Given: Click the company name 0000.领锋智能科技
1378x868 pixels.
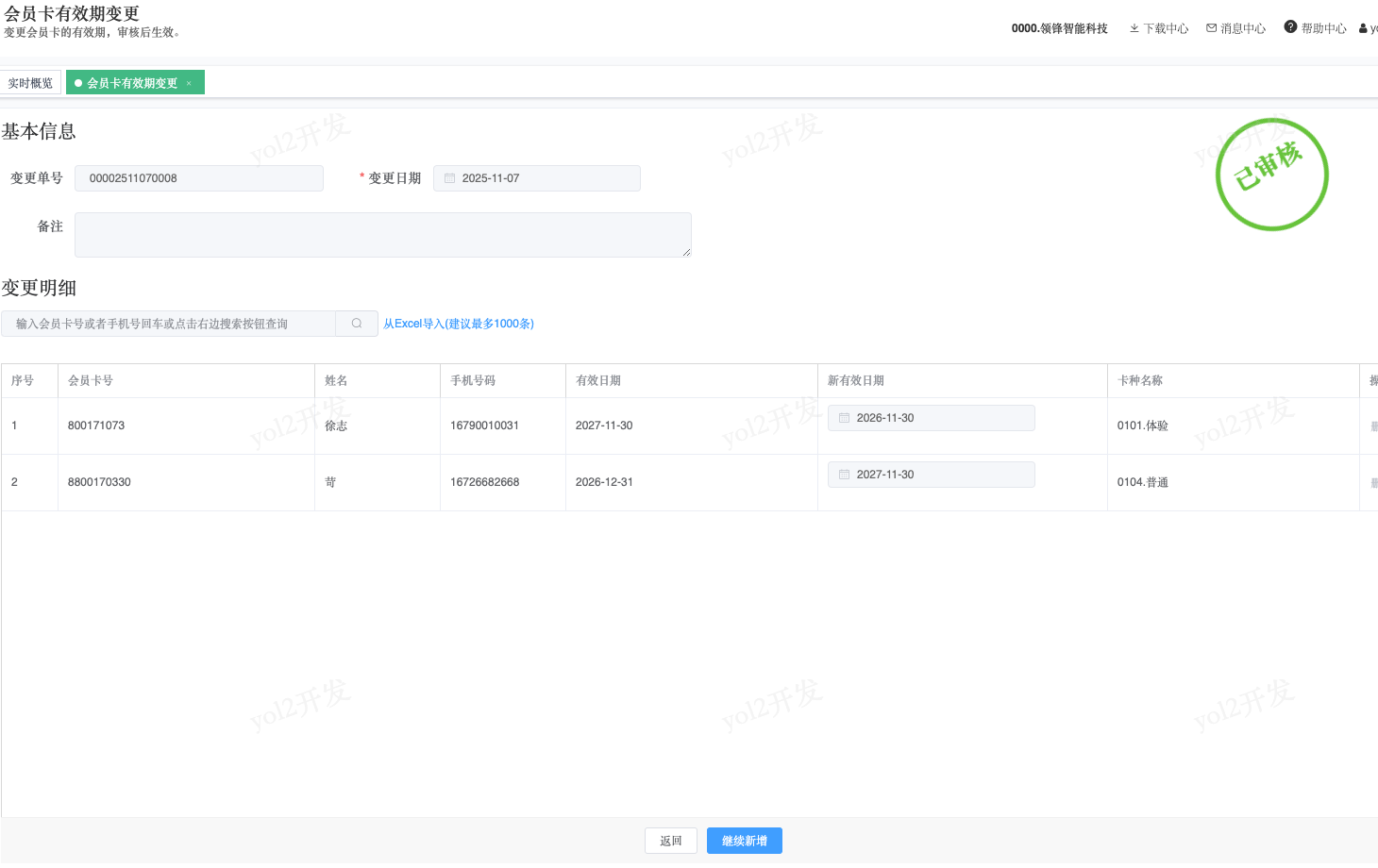Looking at the screenshot, I should click(1060, 28).
